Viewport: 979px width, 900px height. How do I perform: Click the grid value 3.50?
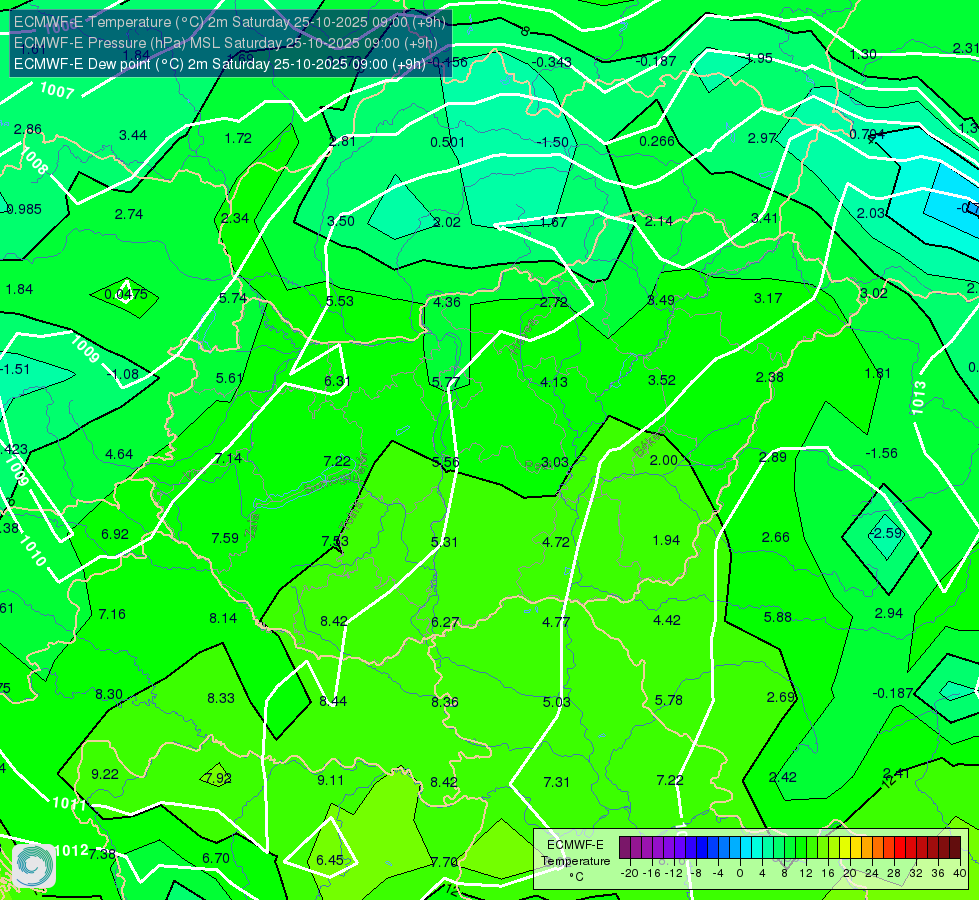(x=341, y=221)
